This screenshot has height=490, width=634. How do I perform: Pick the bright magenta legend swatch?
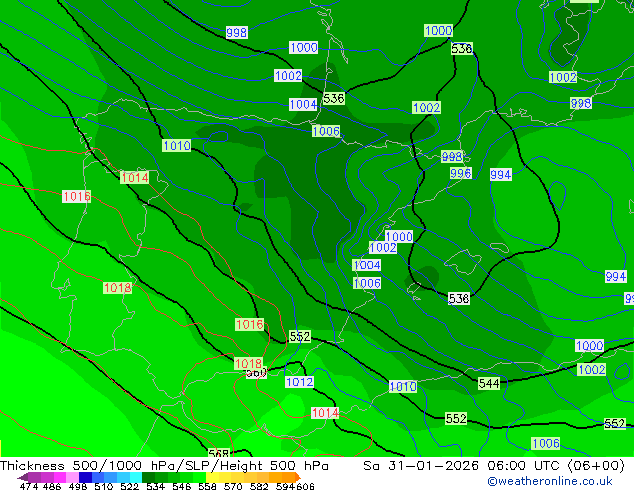[x=60, y=477]
